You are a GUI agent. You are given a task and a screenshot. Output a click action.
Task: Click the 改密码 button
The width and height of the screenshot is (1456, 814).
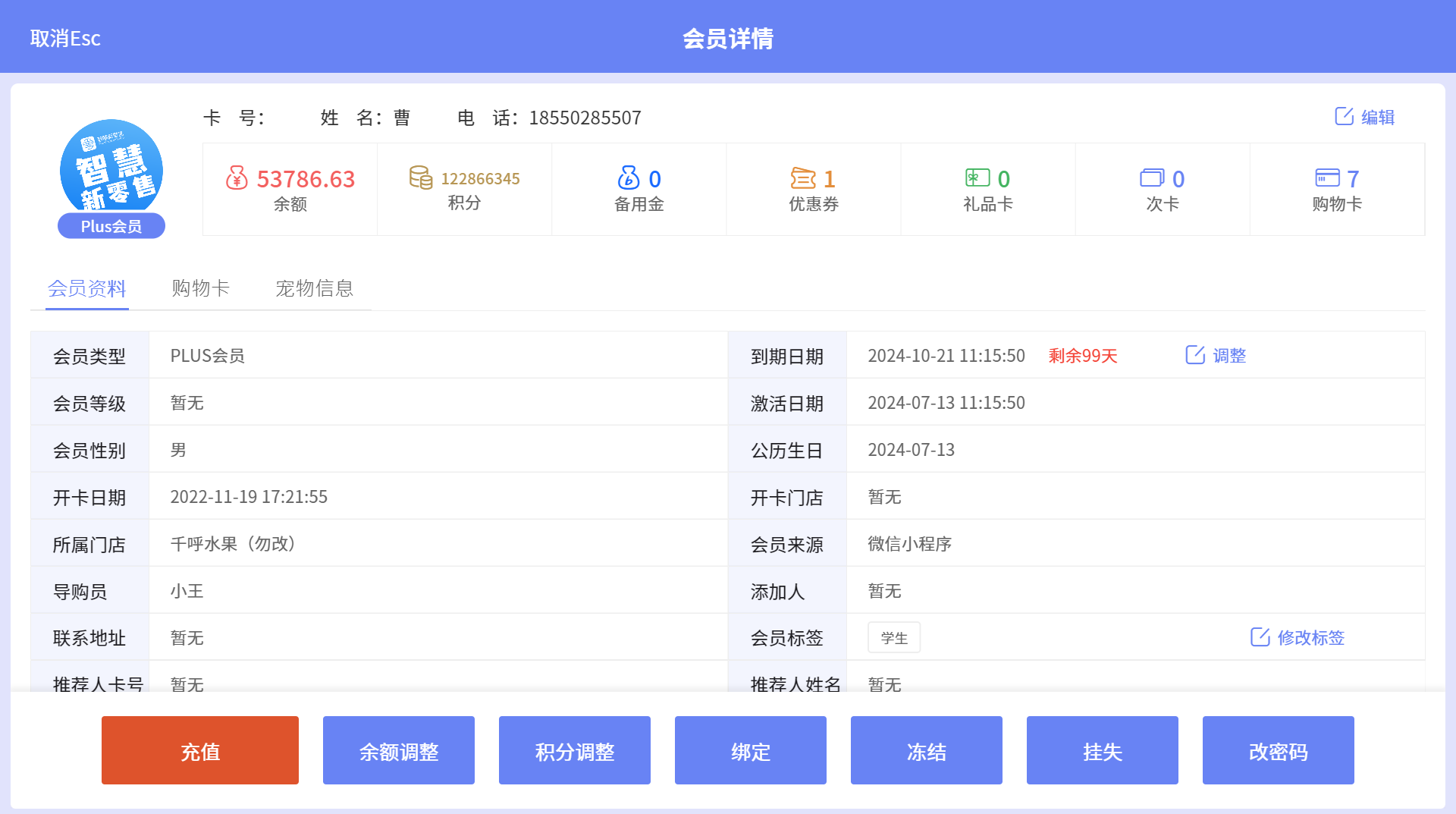1279,750
